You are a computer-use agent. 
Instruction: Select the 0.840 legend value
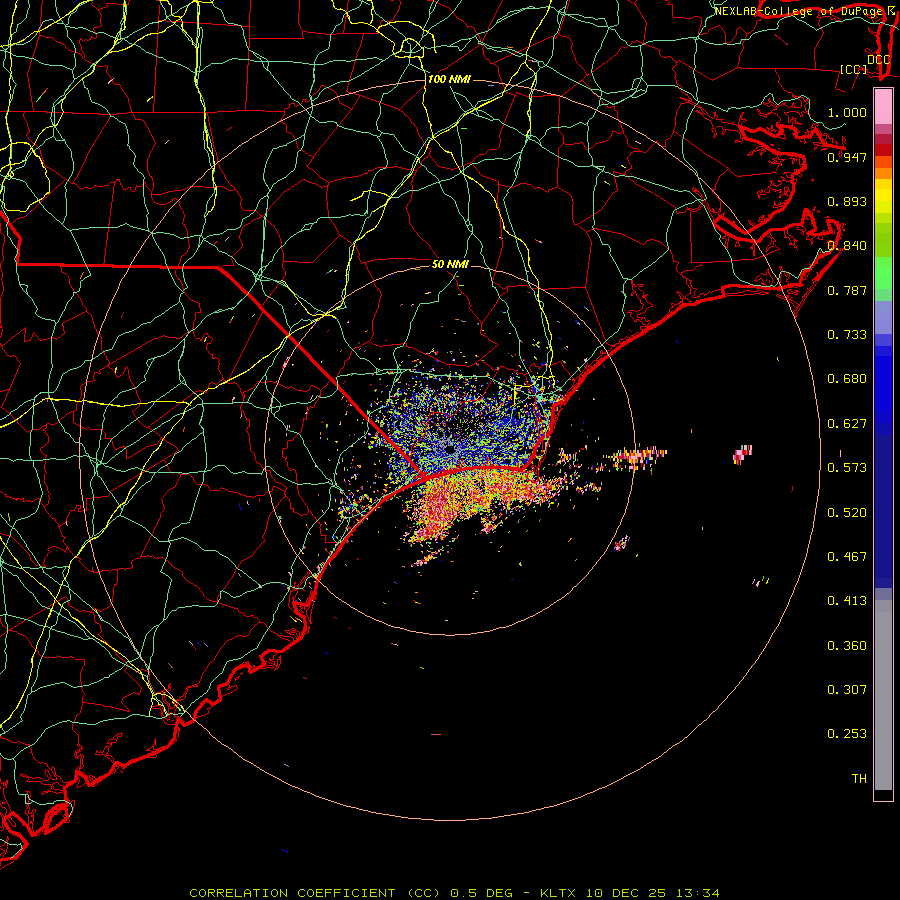click(x=847, y=246)
